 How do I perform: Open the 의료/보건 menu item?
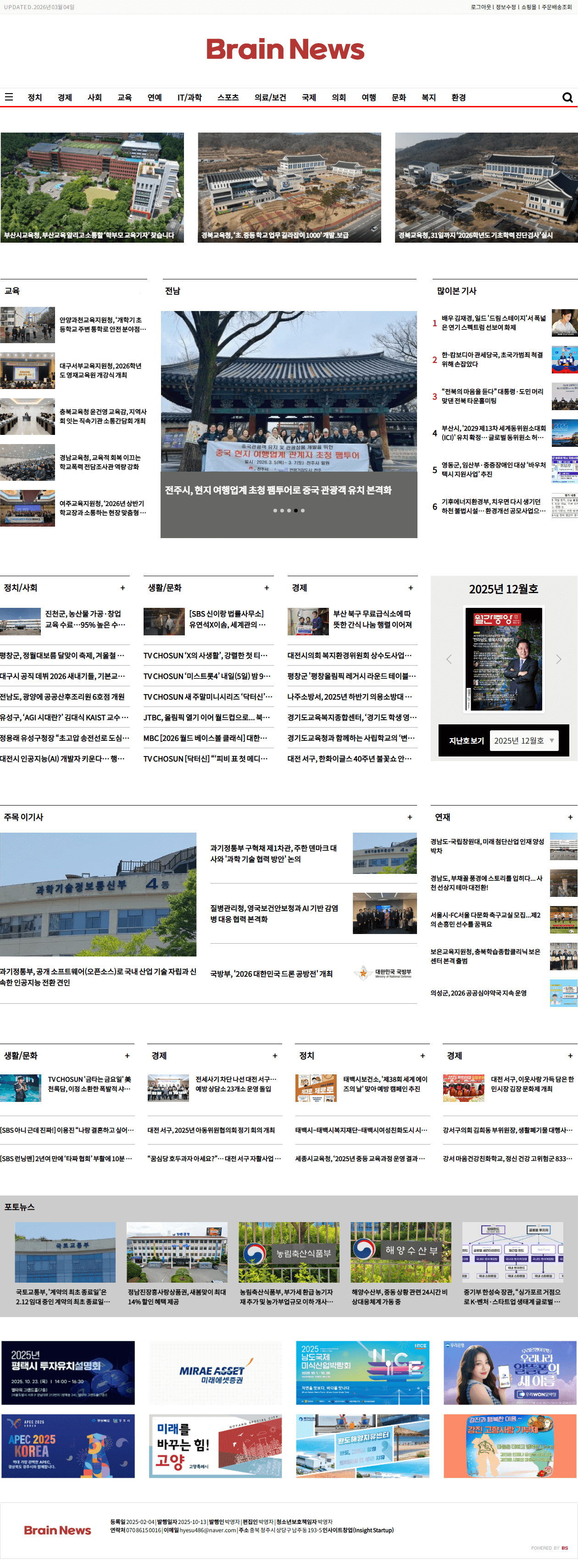(270, 97)
